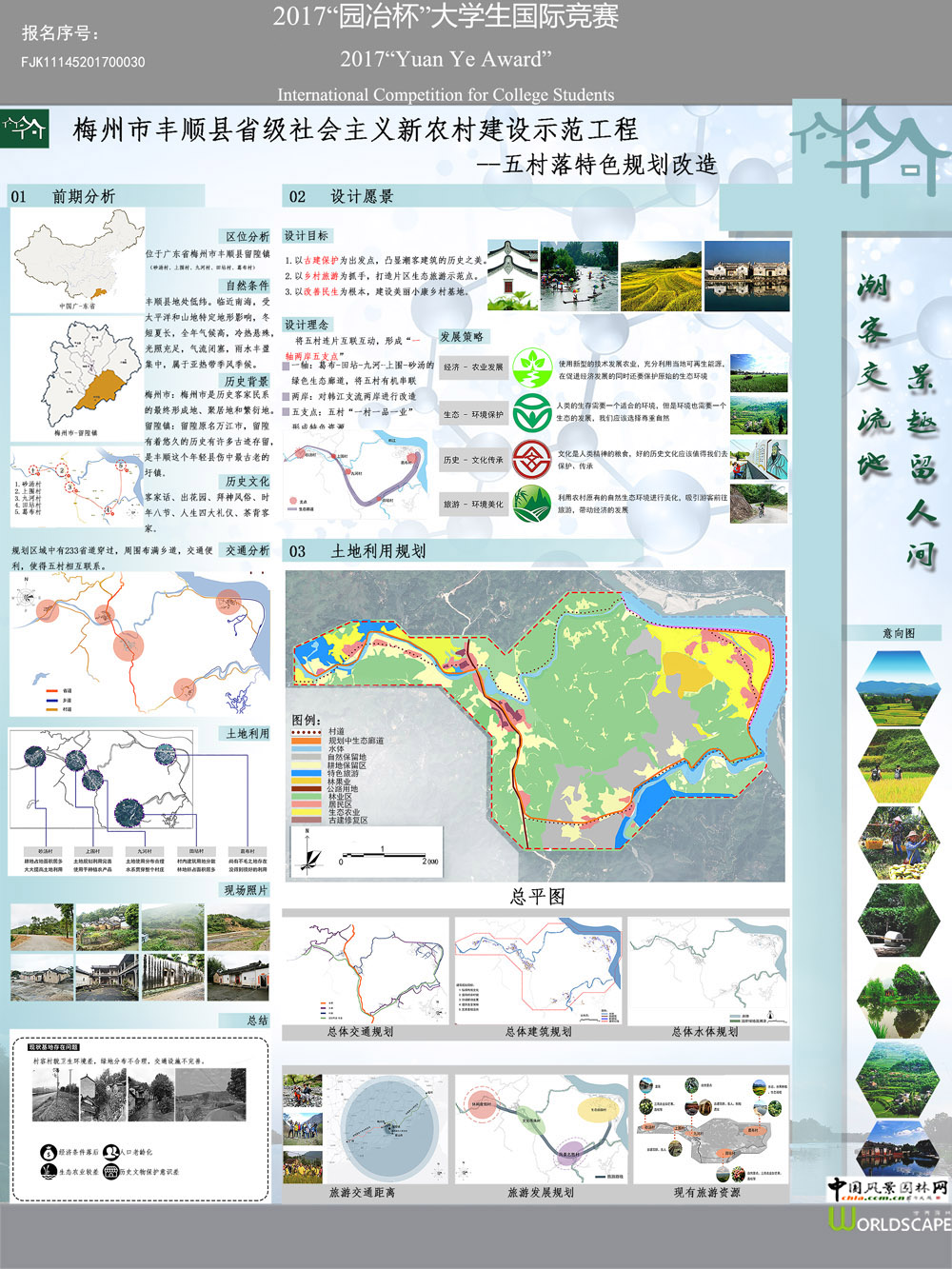Click the 自然条件 section tag
Screen dimensions: 952x1269
pyautogui.click(x=247, y=286)
